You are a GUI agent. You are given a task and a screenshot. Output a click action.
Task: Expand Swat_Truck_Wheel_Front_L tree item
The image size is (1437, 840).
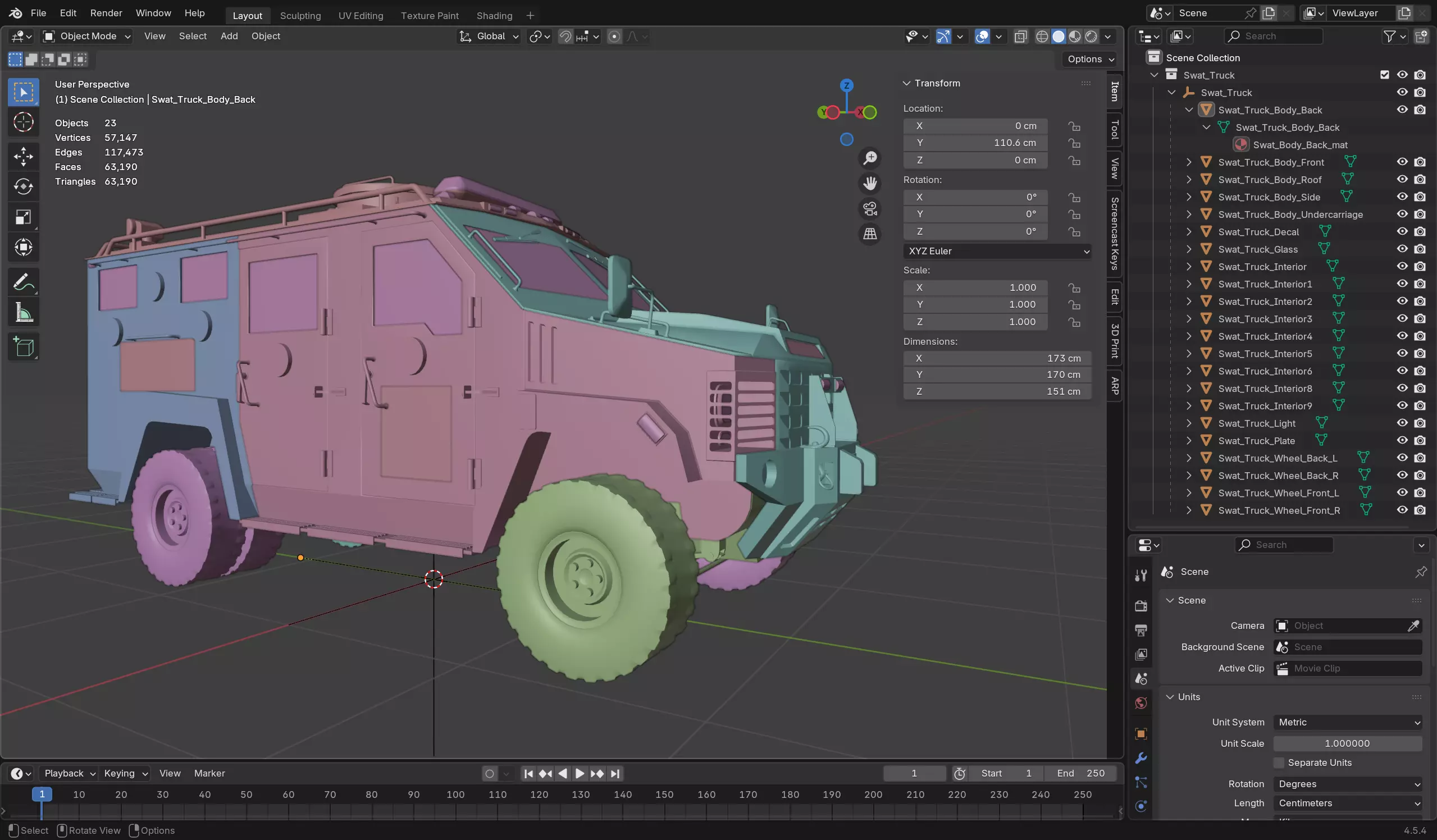click(1188, 492)
